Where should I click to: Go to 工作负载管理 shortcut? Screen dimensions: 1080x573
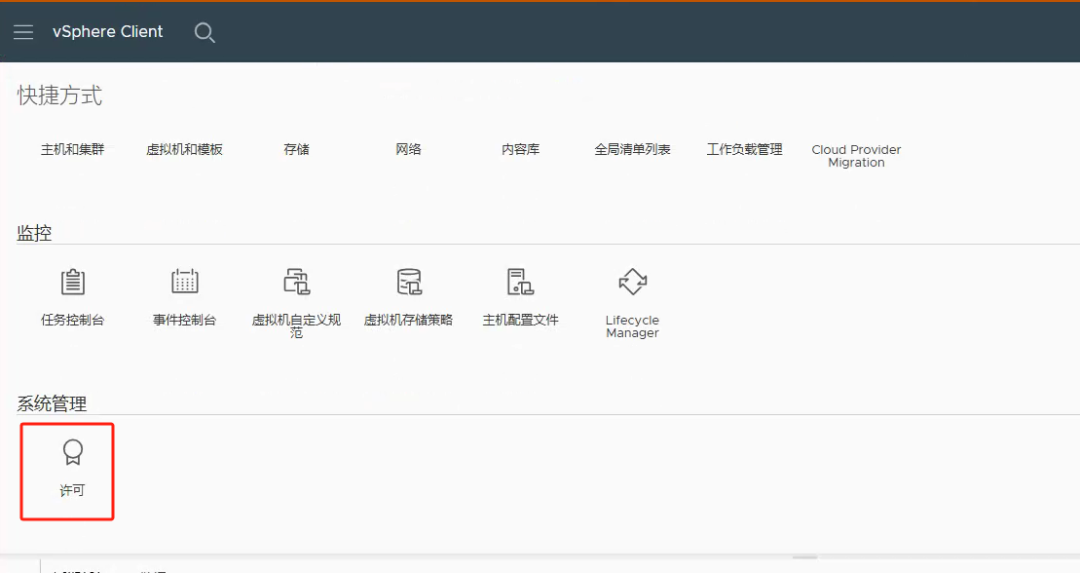tap(745, 149)
